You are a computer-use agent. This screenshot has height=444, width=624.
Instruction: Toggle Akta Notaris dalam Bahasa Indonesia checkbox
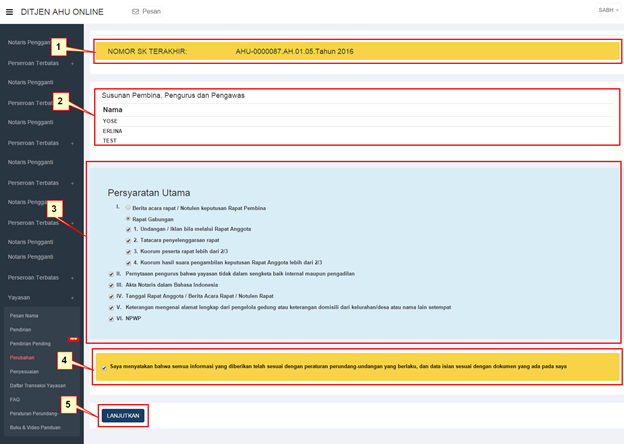pos(111,284)
